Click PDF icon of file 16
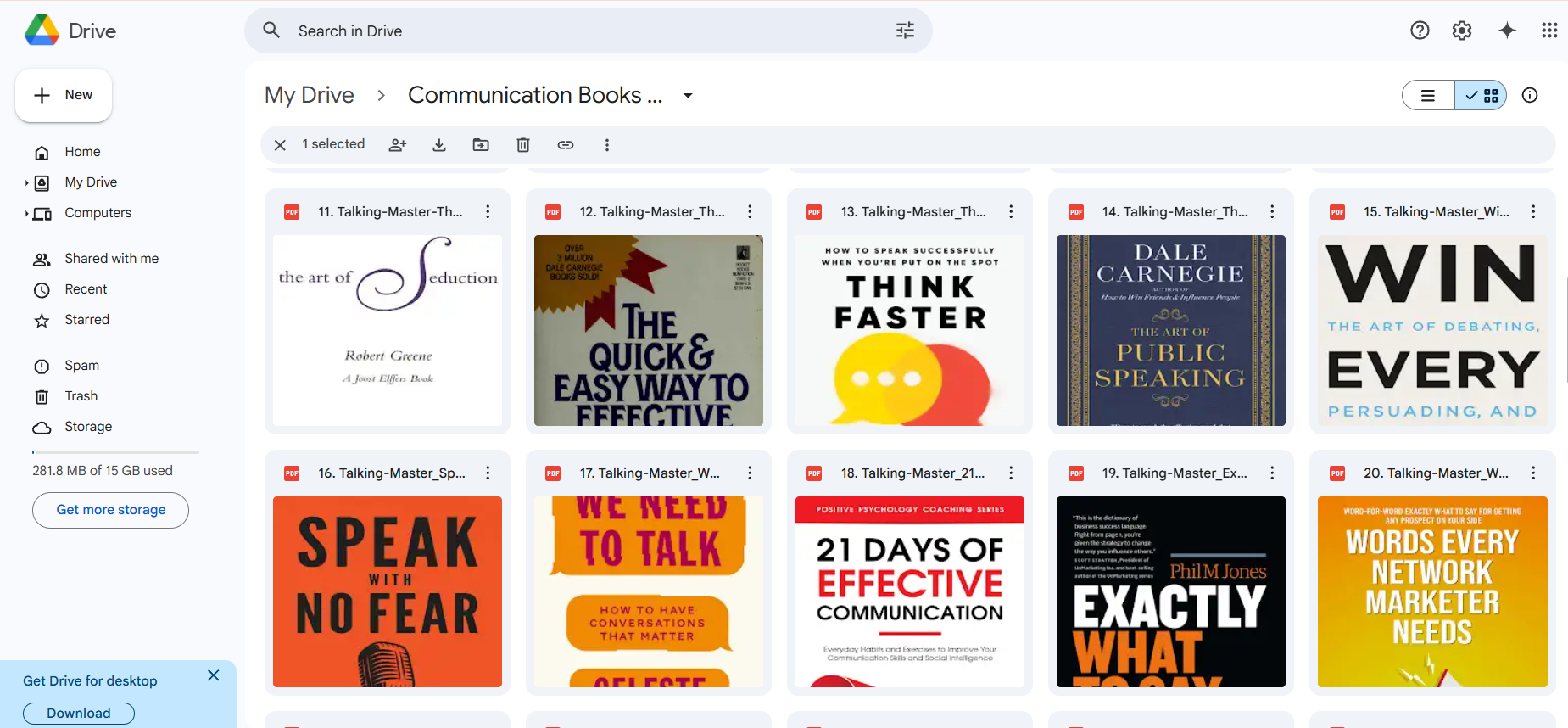This screenshot has width=1568, height=728. [x=292, y=473]
